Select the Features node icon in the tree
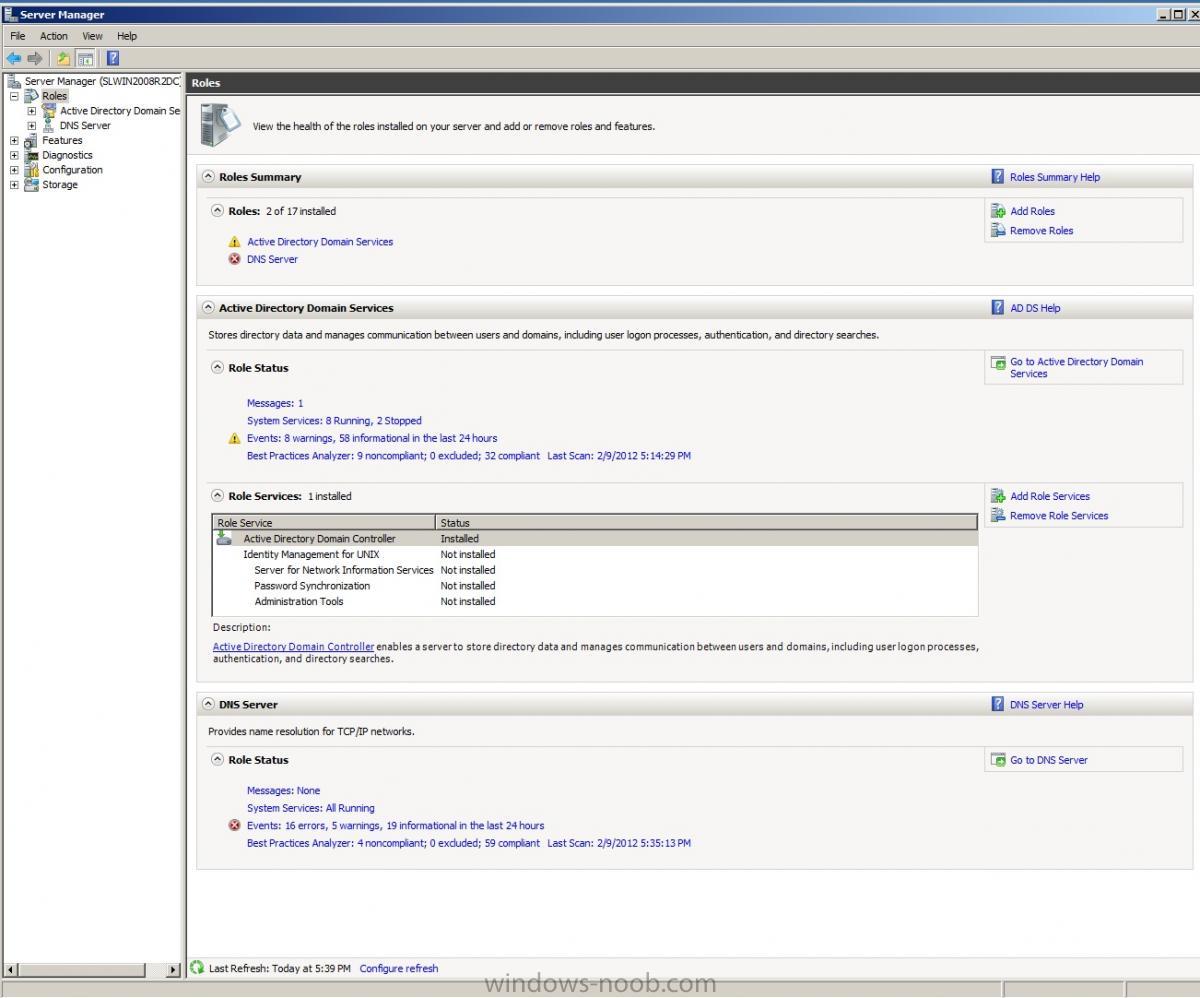1200x998 pixels. [x=32, y=141]
